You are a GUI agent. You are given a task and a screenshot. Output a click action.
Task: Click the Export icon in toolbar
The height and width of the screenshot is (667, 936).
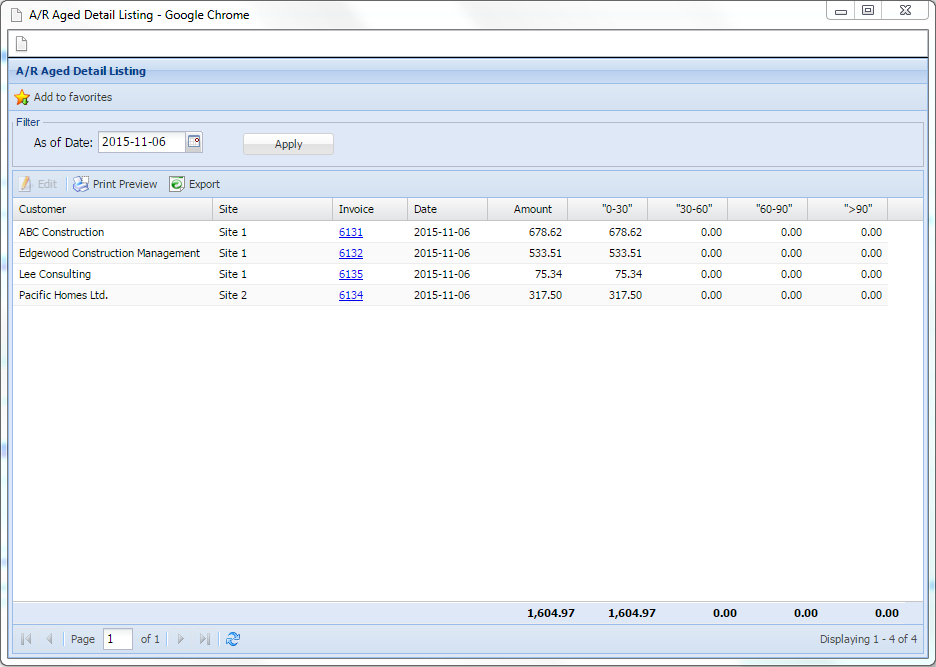pos(177,184)
